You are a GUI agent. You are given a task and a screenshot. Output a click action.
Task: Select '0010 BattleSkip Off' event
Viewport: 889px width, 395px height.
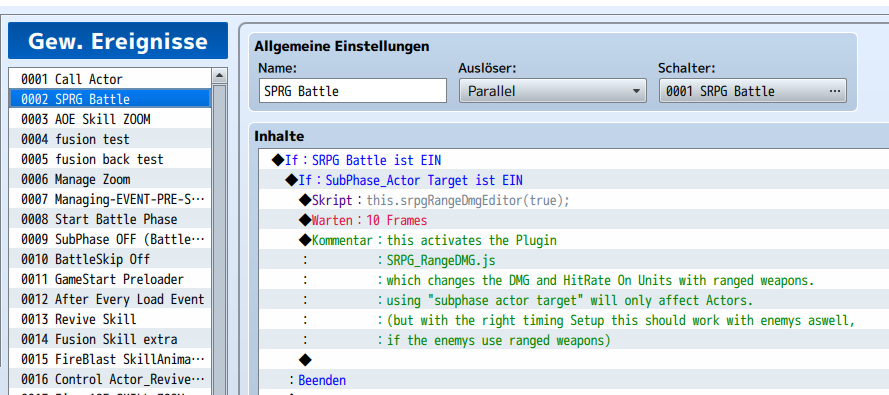(110, 259)
